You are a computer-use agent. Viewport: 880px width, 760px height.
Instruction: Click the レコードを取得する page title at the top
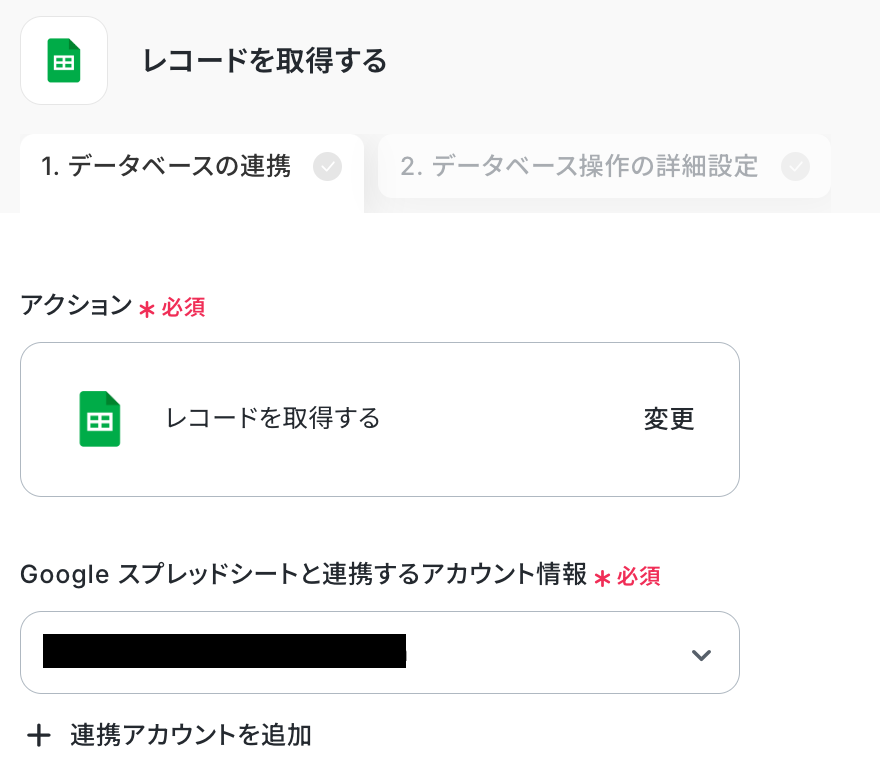pyautogui.click(x=265, y=61)
